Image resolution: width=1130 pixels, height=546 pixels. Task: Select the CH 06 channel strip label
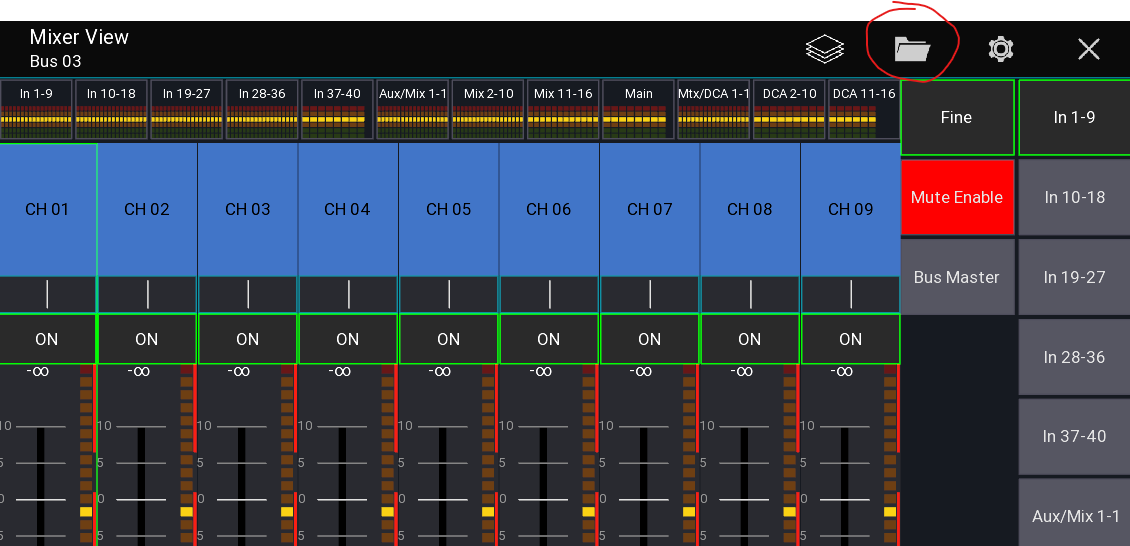tap(549, 210)
